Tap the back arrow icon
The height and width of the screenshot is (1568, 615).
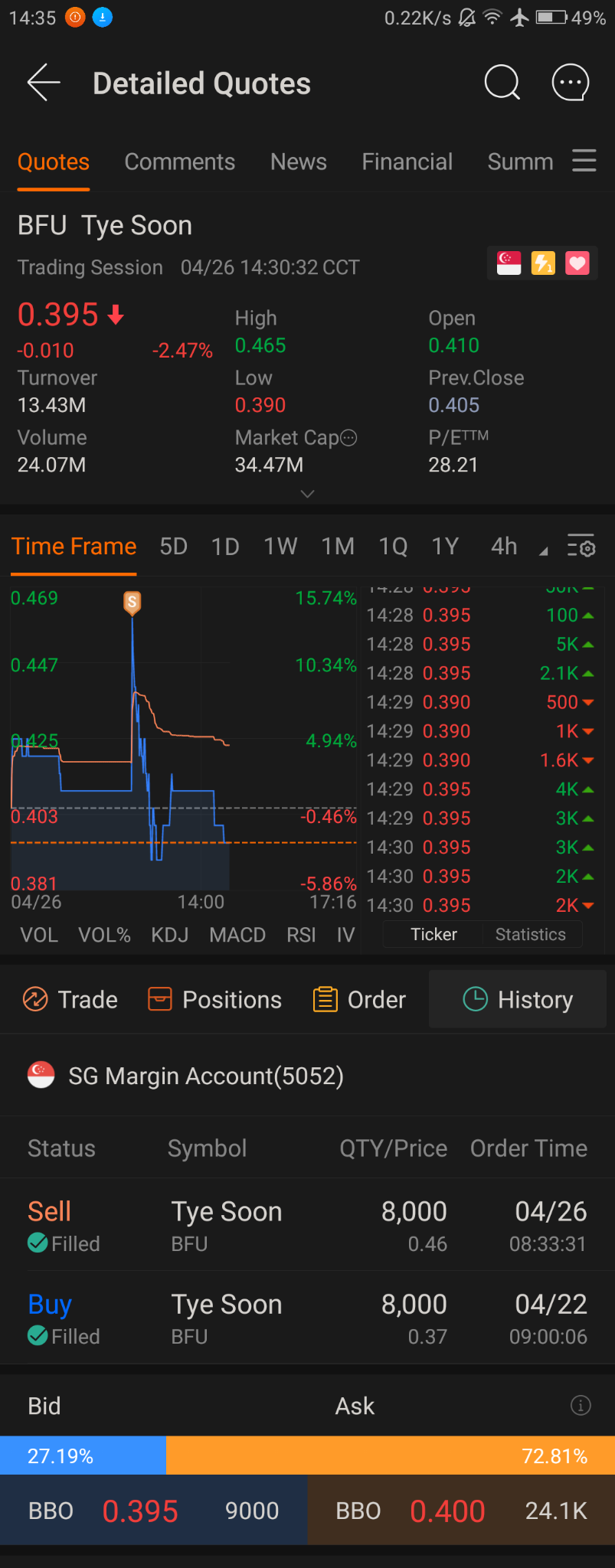[44, 83]
